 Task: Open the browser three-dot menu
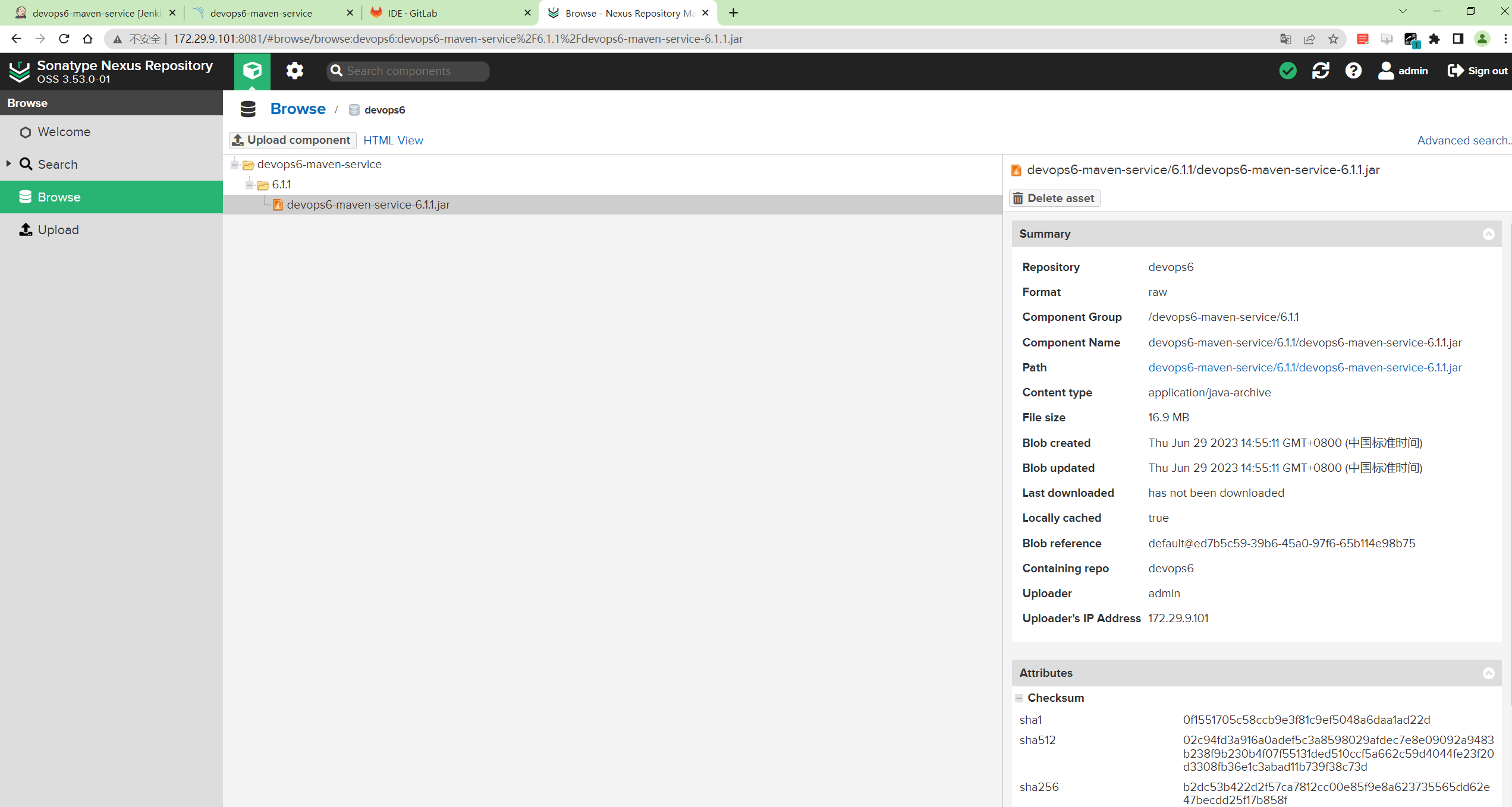coord(1505,39)
